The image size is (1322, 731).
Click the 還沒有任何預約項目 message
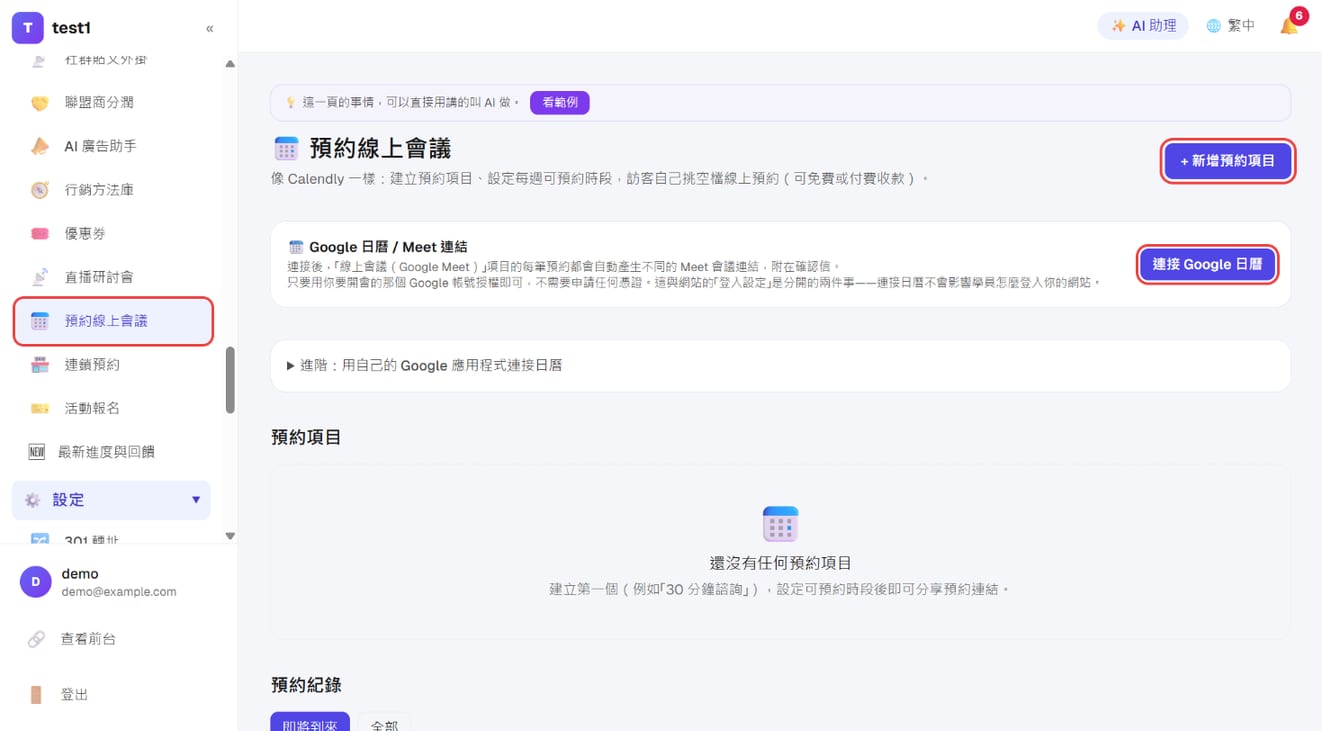pos(780,564)
